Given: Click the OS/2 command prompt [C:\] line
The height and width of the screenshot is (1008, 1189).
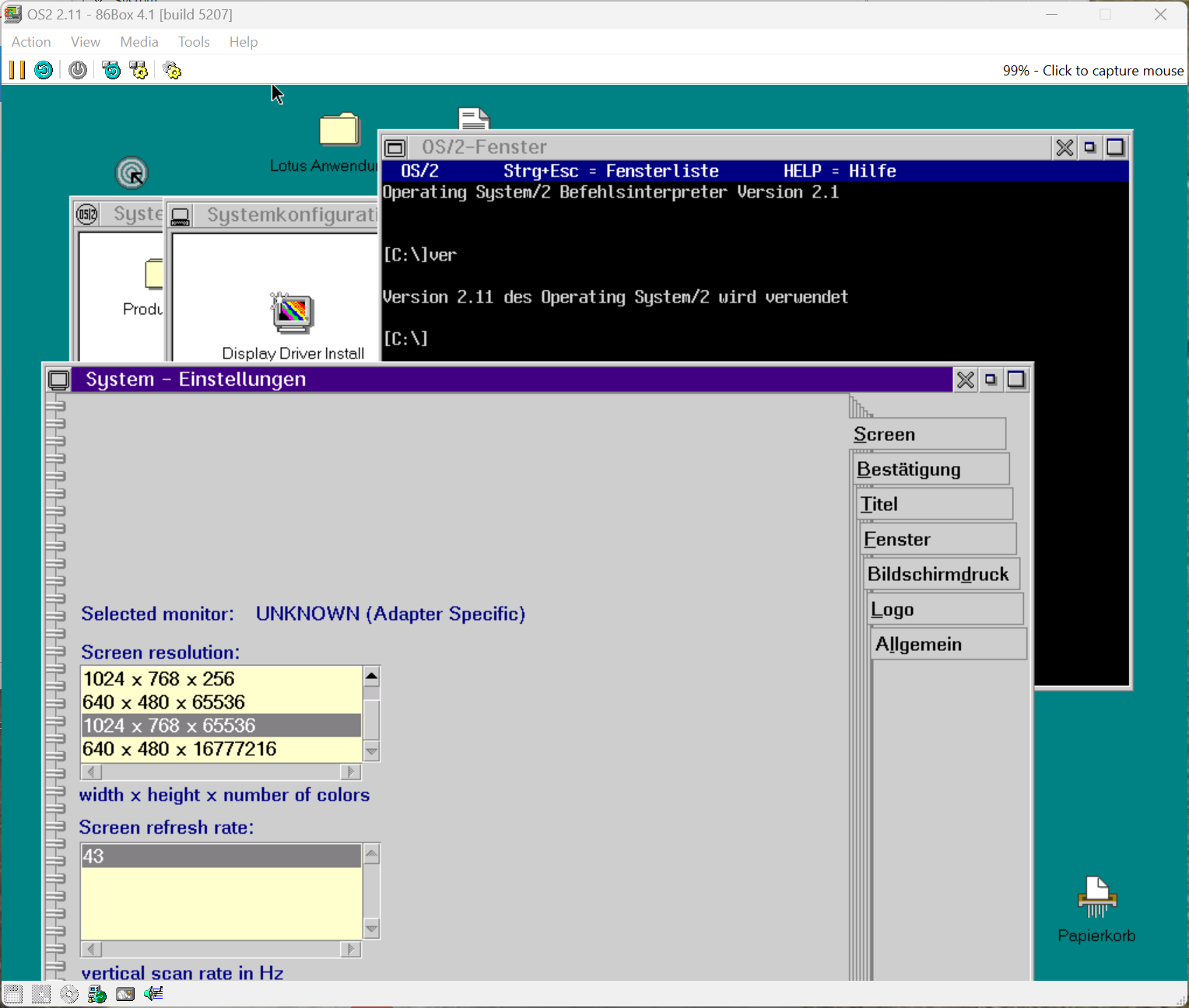Looking at the screenshot, I should click(x=406, y=339).
